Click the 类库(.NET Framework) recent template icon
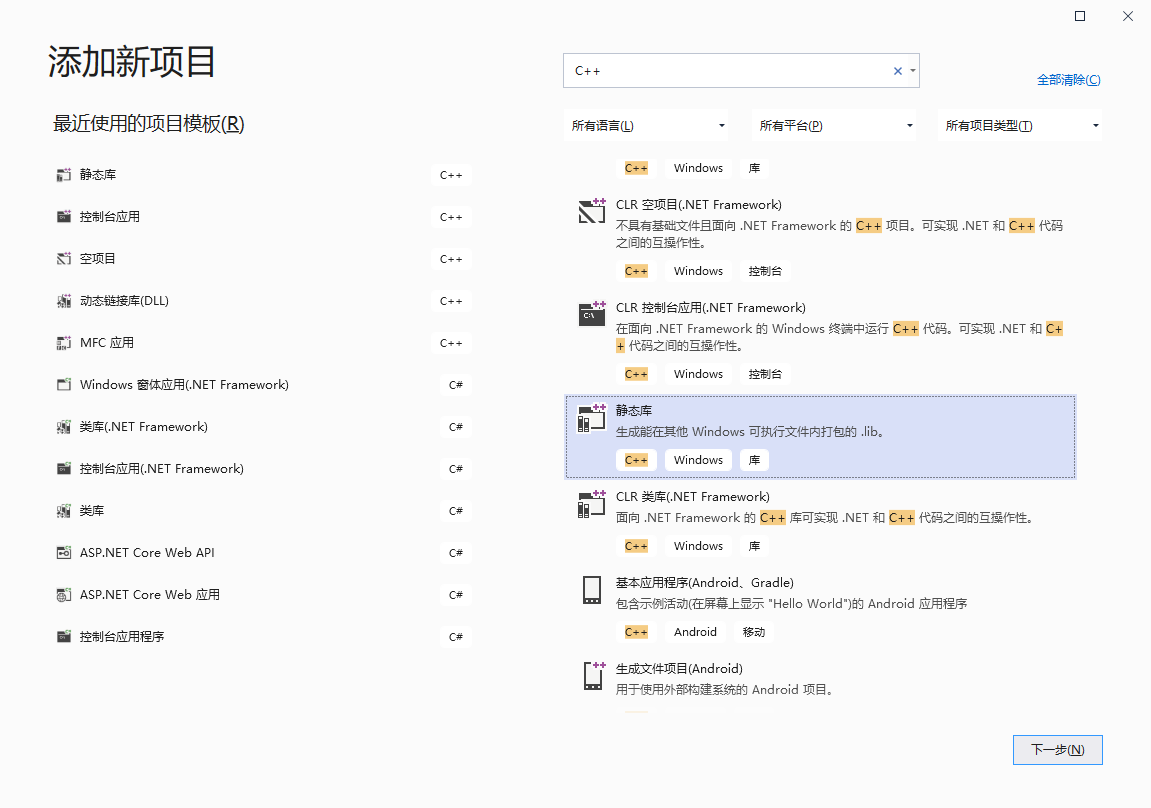This screenshot has height=808, width=1151. coord(64,426)
